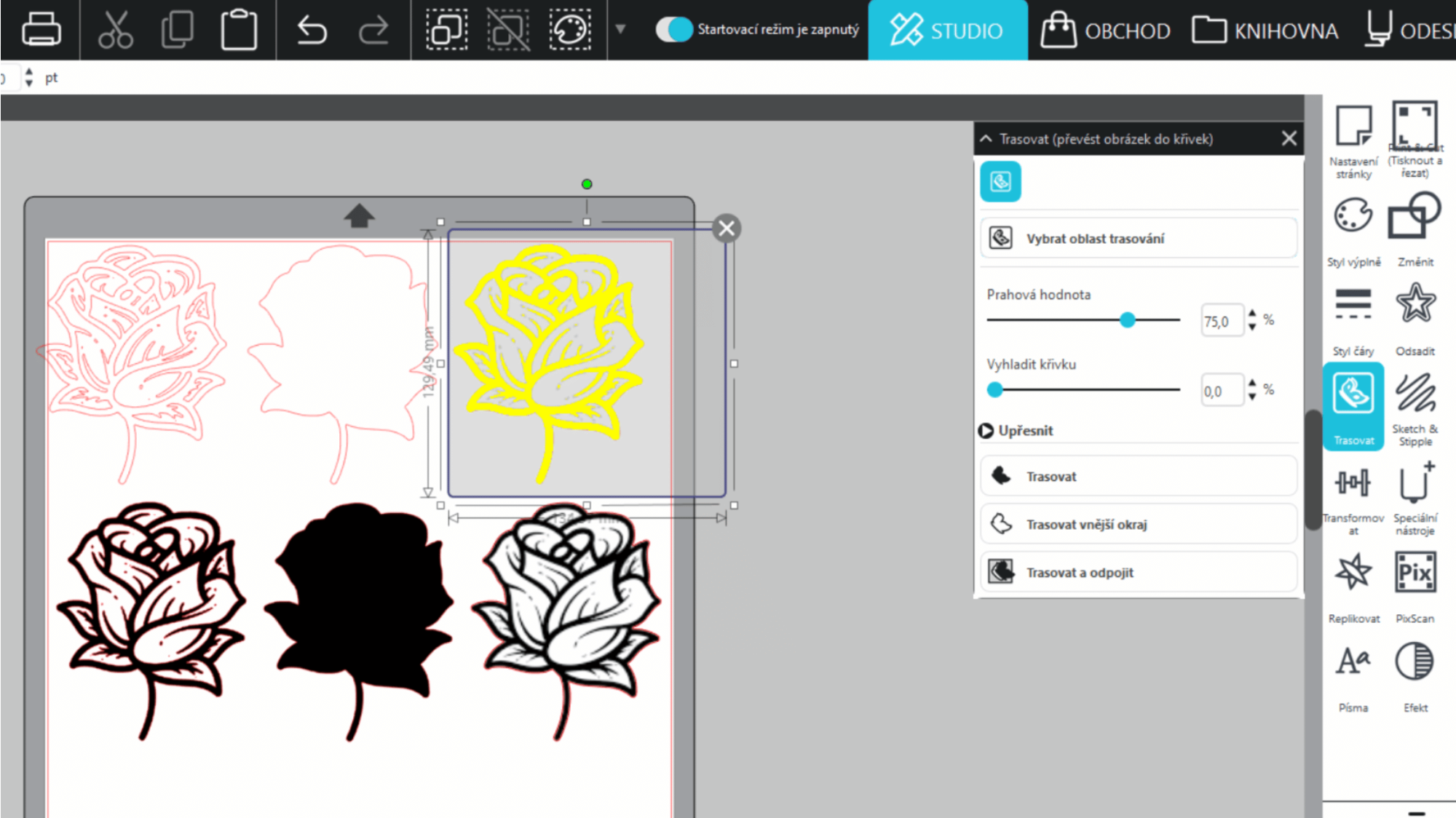1456x818 pixels.
Task: Click the Trasovat a odpojit button
Action: tap(1139, 572)
